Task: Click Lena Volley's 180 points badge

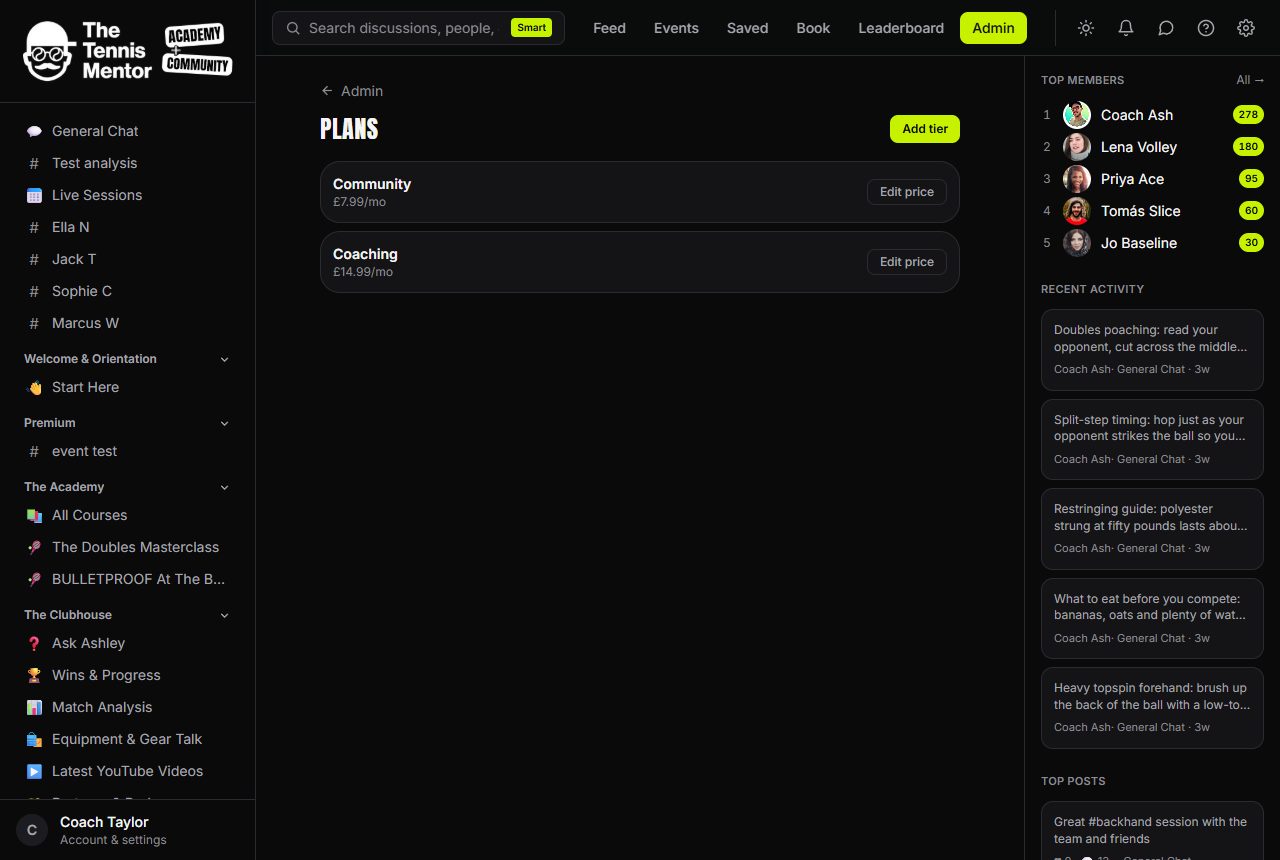Action: [x=1248, y=147]
